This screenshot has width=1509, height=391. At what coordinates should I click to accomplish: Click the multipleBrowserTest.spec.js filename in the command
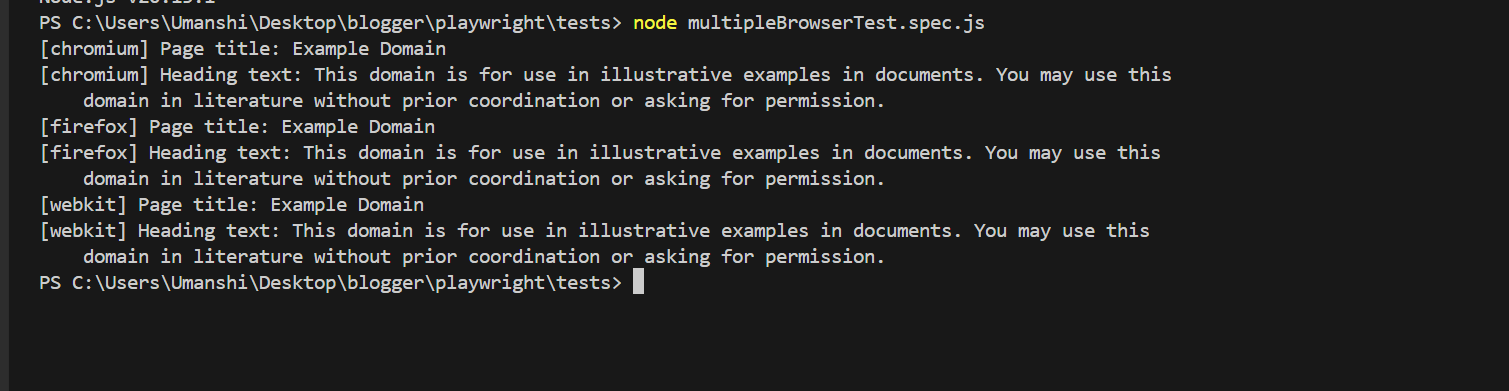point(836,22)
